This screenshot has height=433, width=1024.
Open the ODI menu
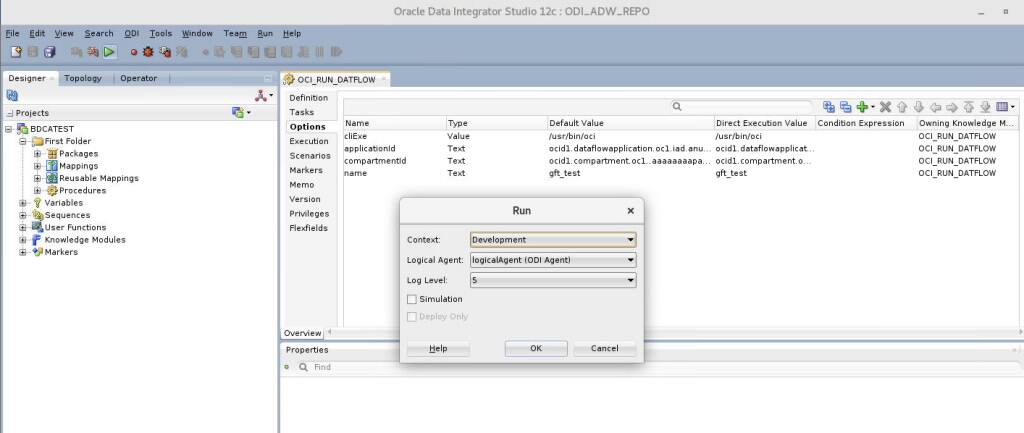tap(132, 33)
